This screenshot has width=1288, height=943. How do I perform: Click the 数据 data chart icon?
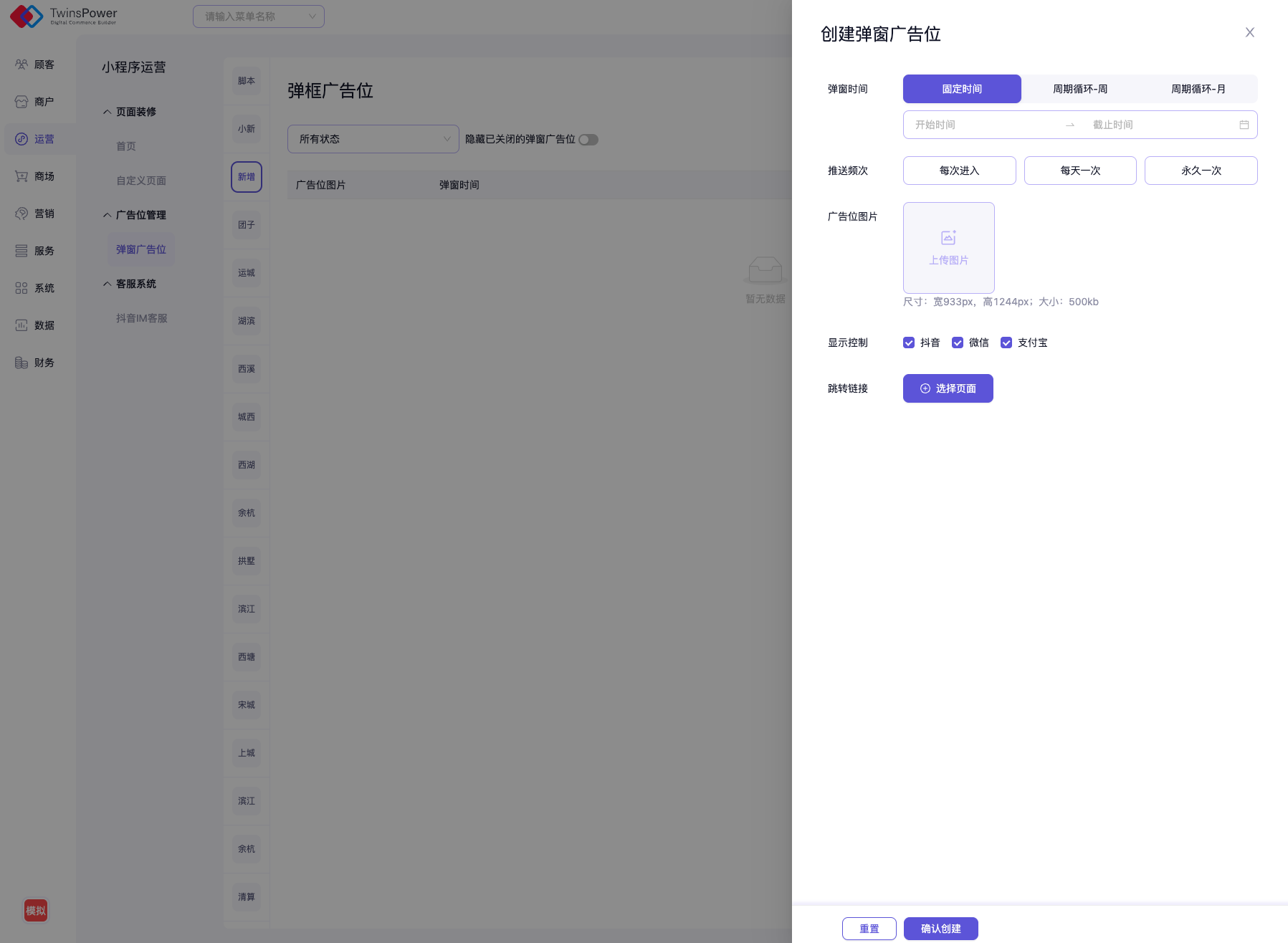22,325
